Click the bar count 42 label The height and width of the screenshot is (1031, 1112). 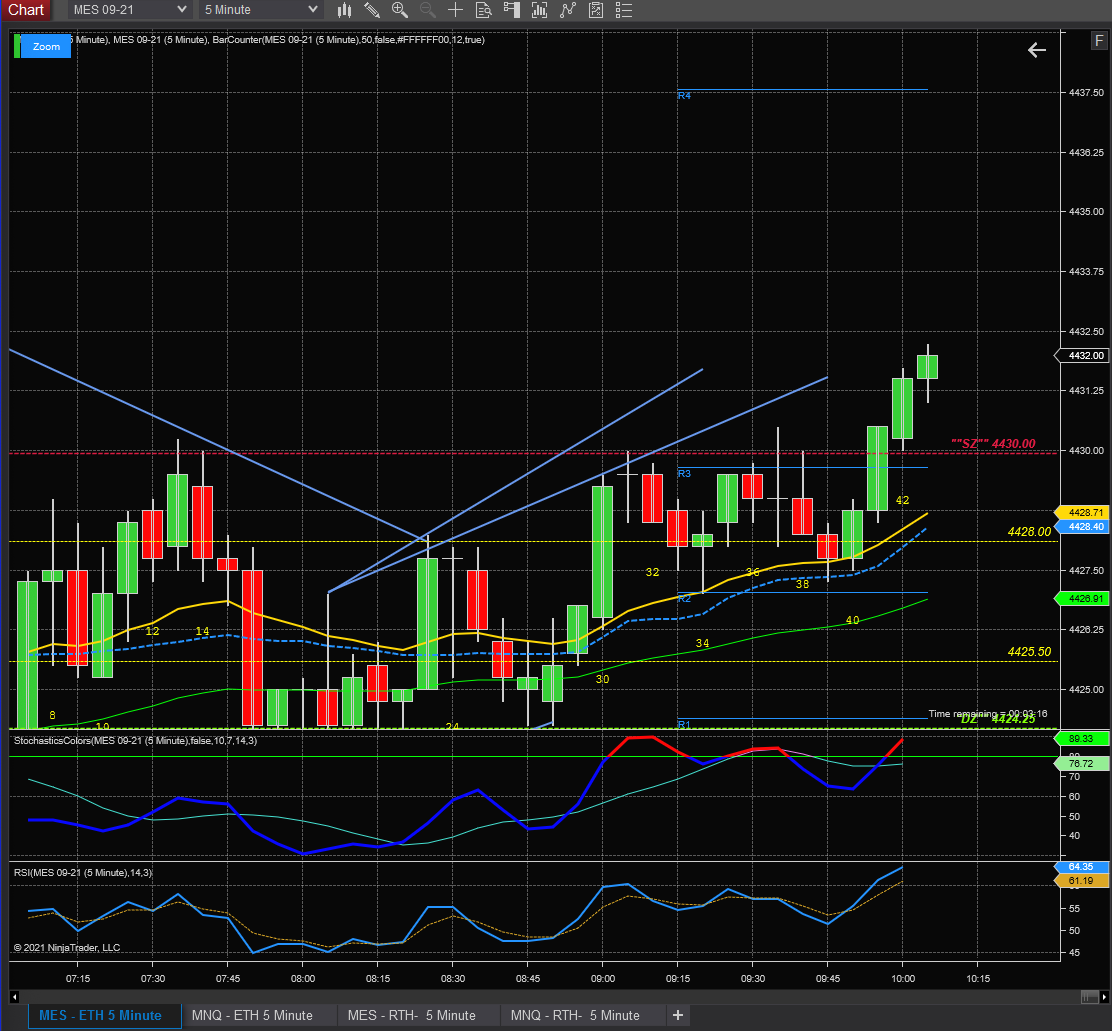(902, 500)
